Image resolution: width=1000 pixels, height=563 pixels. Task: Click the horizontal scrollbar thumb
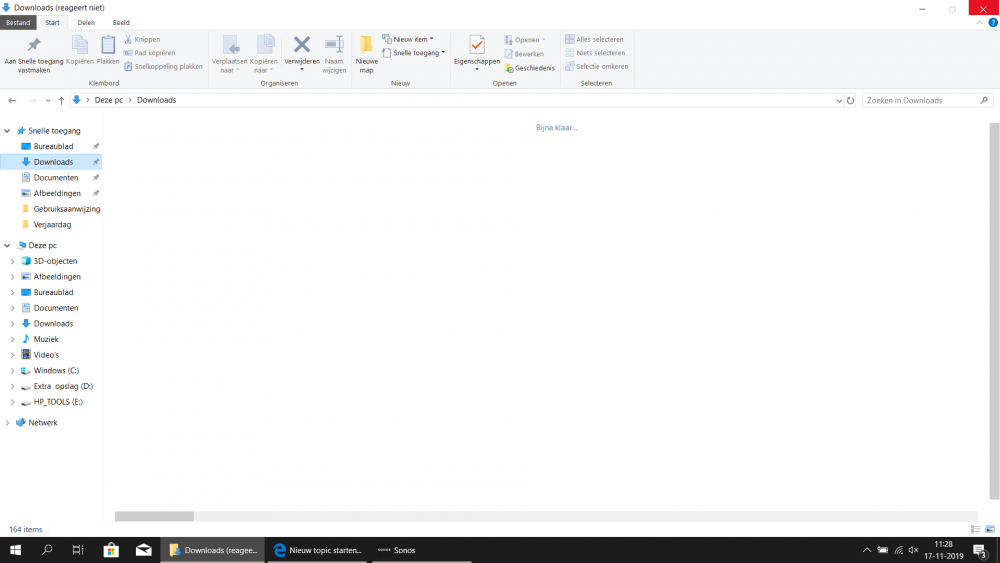coord(154,516)
